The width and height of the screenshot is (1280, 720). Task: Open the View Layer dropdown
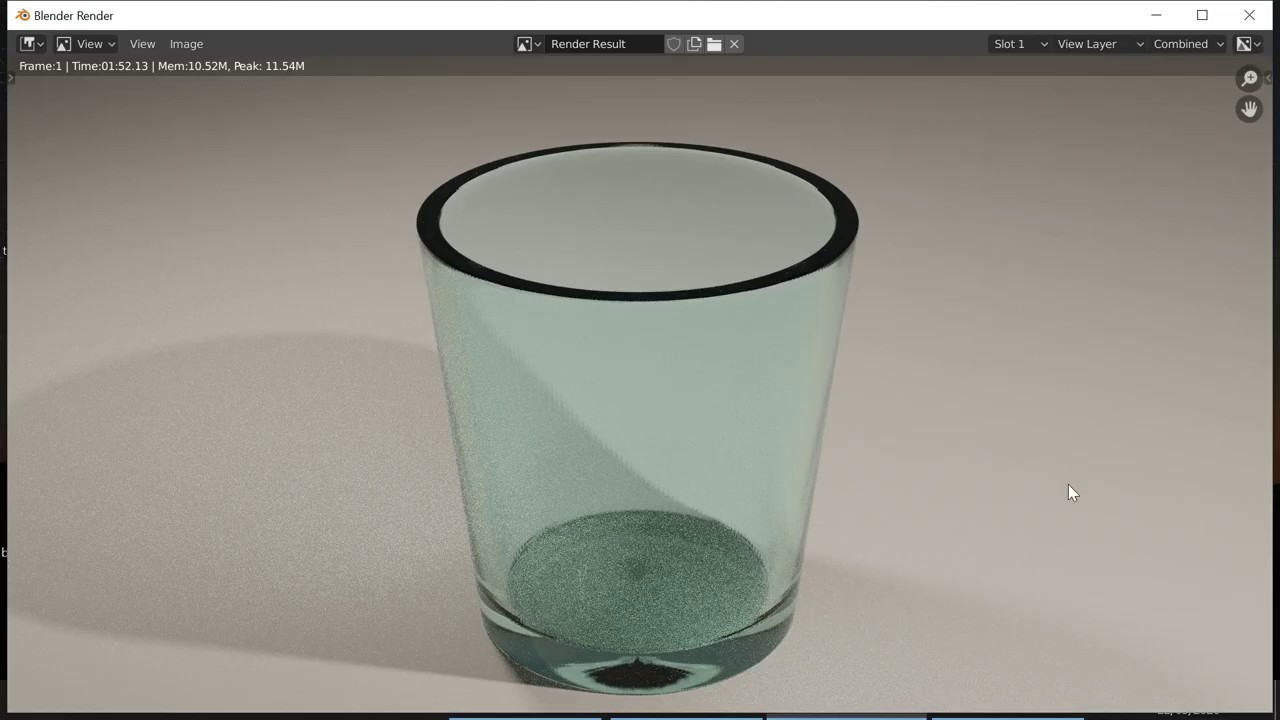[1099, 44]
